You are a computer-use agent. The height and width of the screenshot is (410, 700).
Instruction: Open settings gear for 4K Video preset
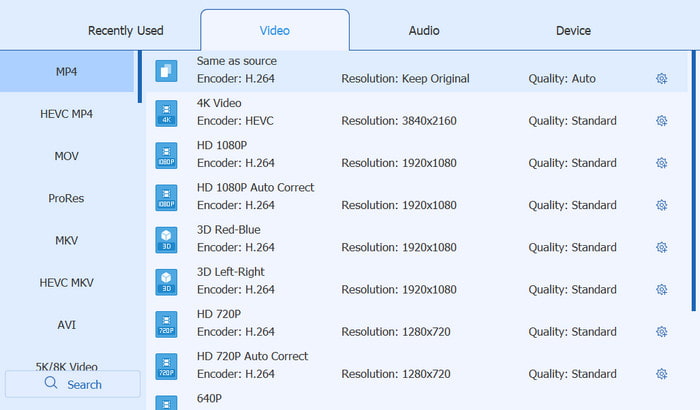662,121
